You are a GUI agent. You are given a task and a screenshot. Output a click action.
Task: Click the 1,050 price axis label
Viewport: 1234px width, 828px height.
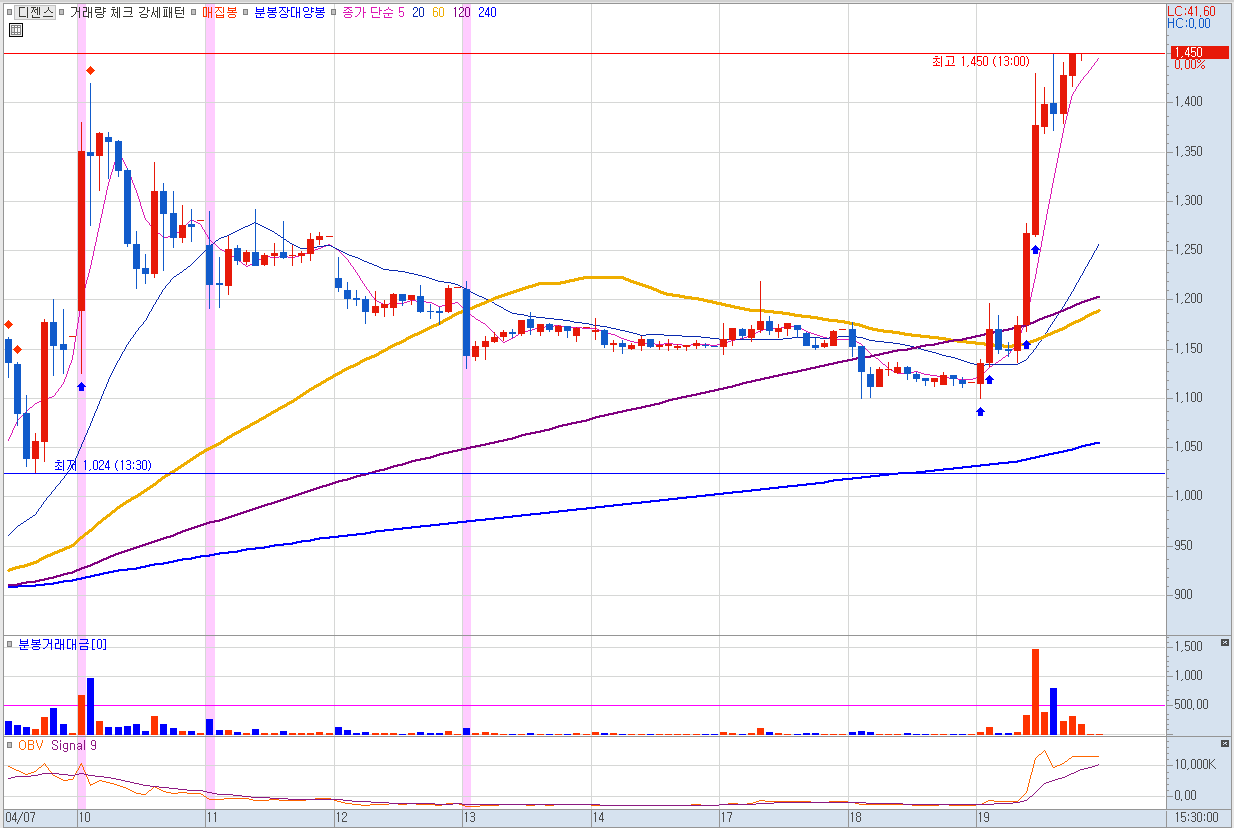(1188, 447)
